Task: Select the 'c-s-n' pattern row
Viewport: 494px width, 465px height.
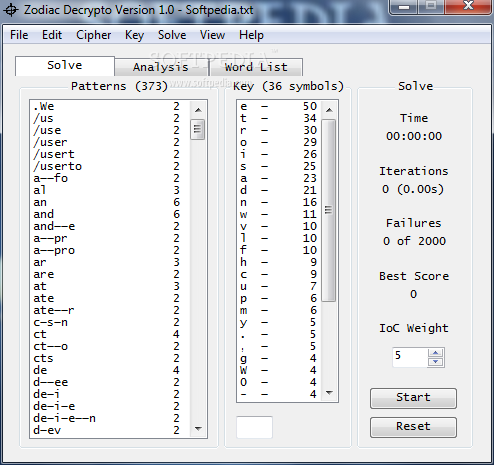Action: (x=110, y=322)
